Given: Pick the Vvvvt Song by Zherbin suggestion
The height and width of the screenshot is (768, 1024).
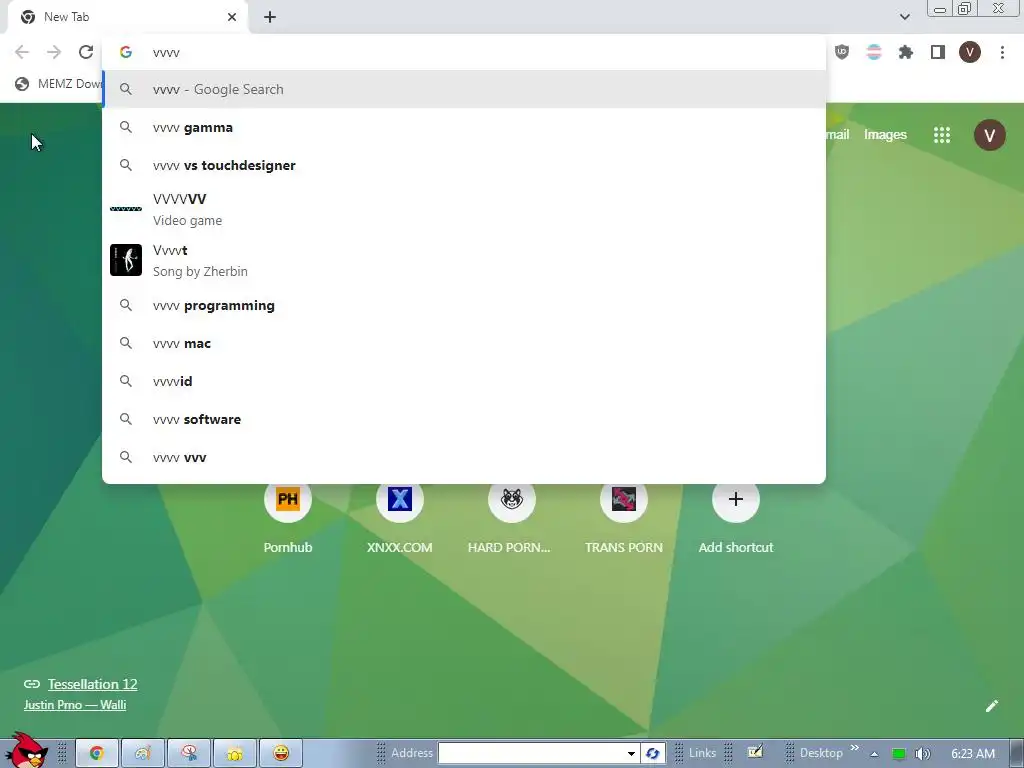Looking at the screenshot, I should click(464, 260).
